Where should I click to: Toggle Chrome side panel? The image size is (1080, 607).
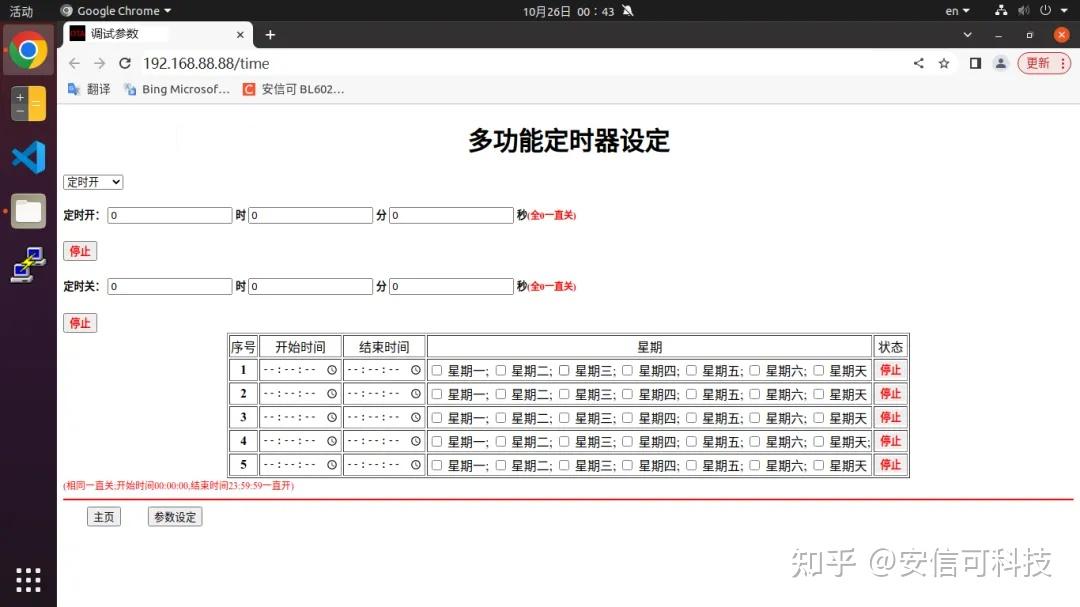975,63
